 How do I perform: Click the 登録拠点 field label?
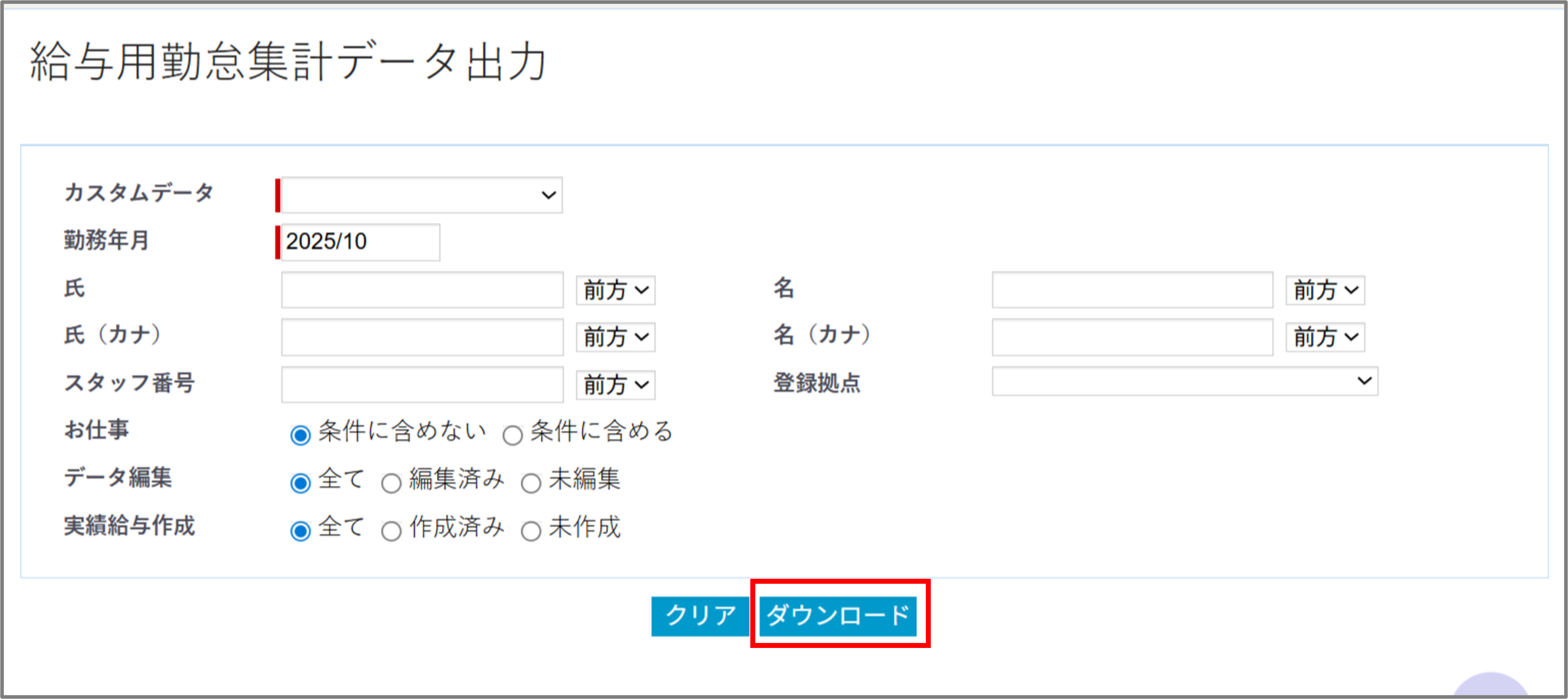[817, 382]
